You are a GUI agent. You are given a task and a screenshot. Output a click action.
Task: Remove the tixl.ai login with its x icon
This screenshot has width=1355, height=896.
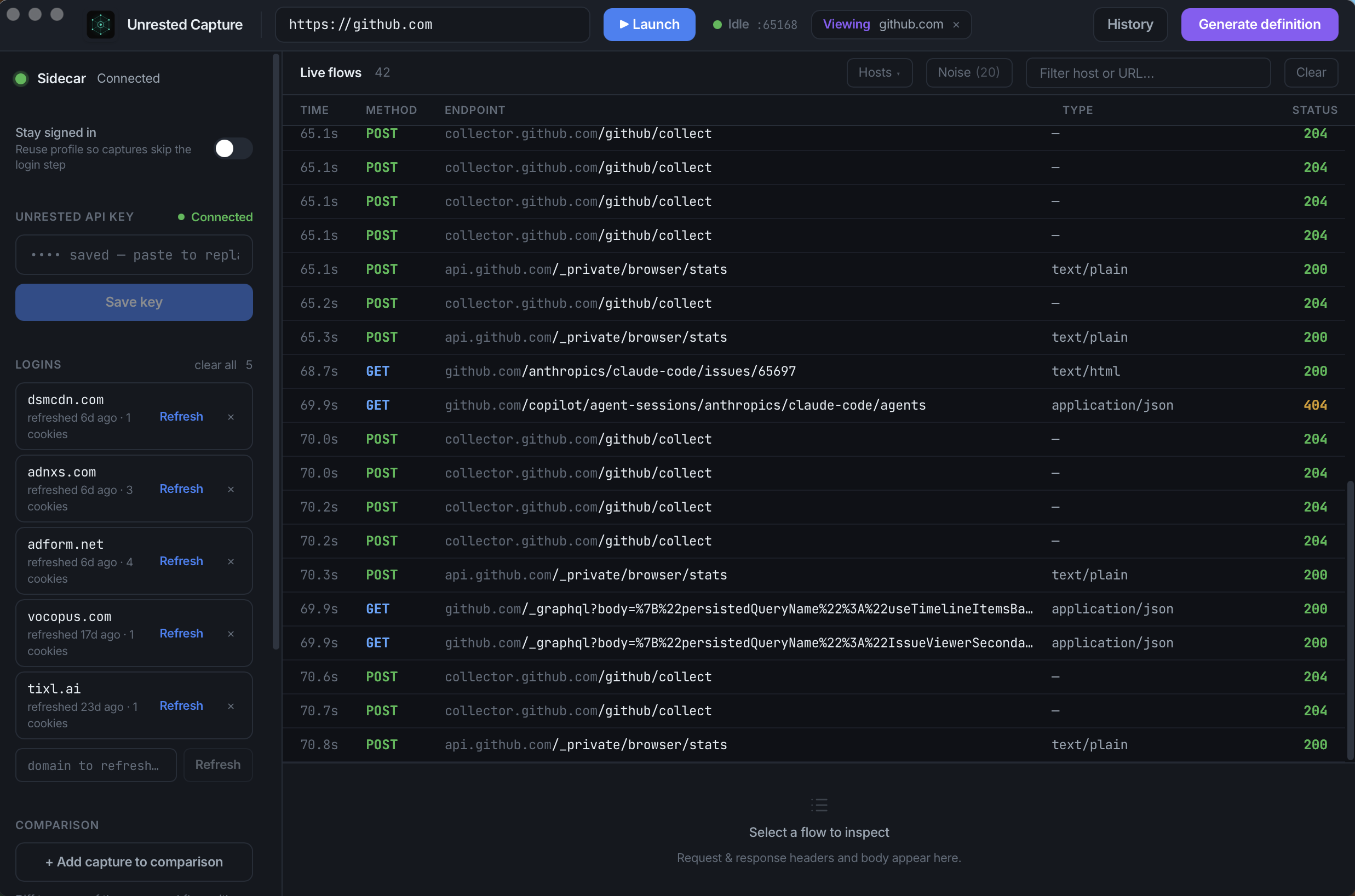tap(231, 707)
